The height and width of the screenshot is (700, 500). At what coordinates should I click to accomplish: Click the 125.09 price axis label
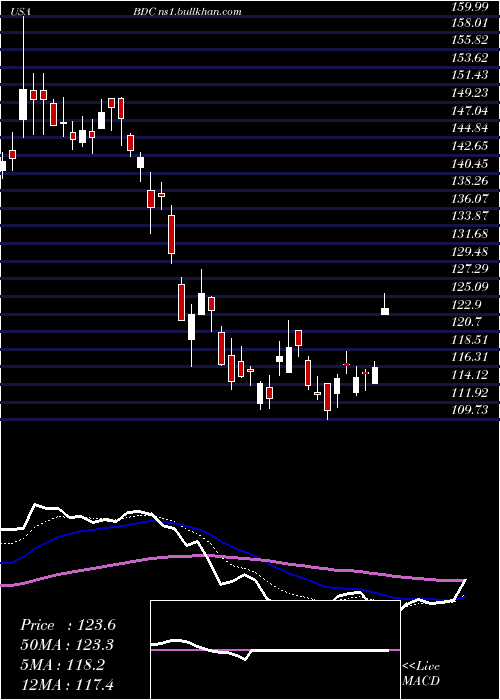[x=469, y=287]
